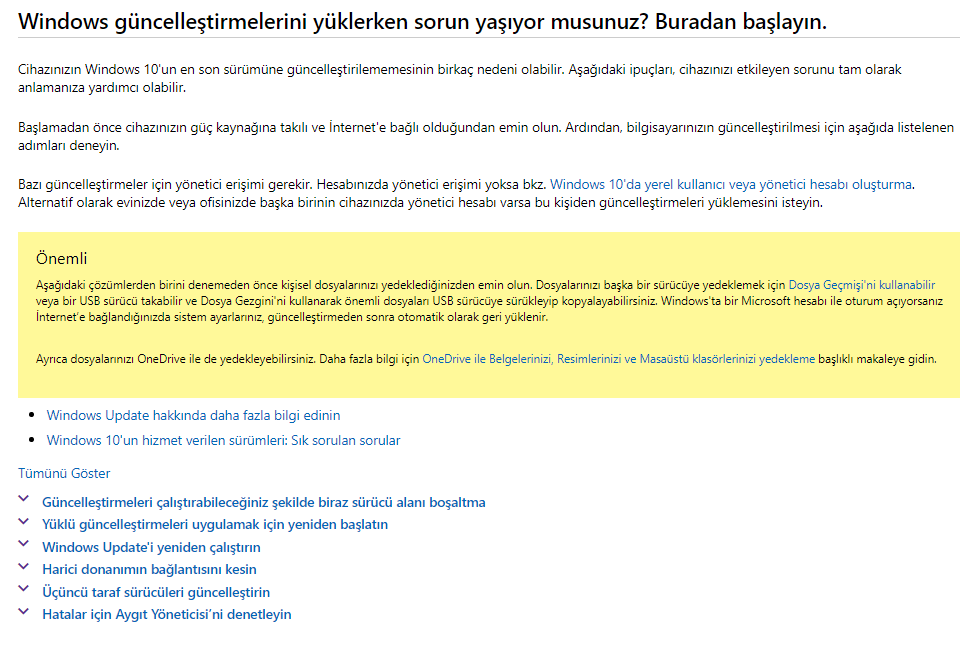Expand chevron next to 'Güncelleştirmeleri çalıştırabileceğiniz şekilde biraz sürücü alanı boşaltma'
Viewport: 979px width, 651px height.
[24, 499]
